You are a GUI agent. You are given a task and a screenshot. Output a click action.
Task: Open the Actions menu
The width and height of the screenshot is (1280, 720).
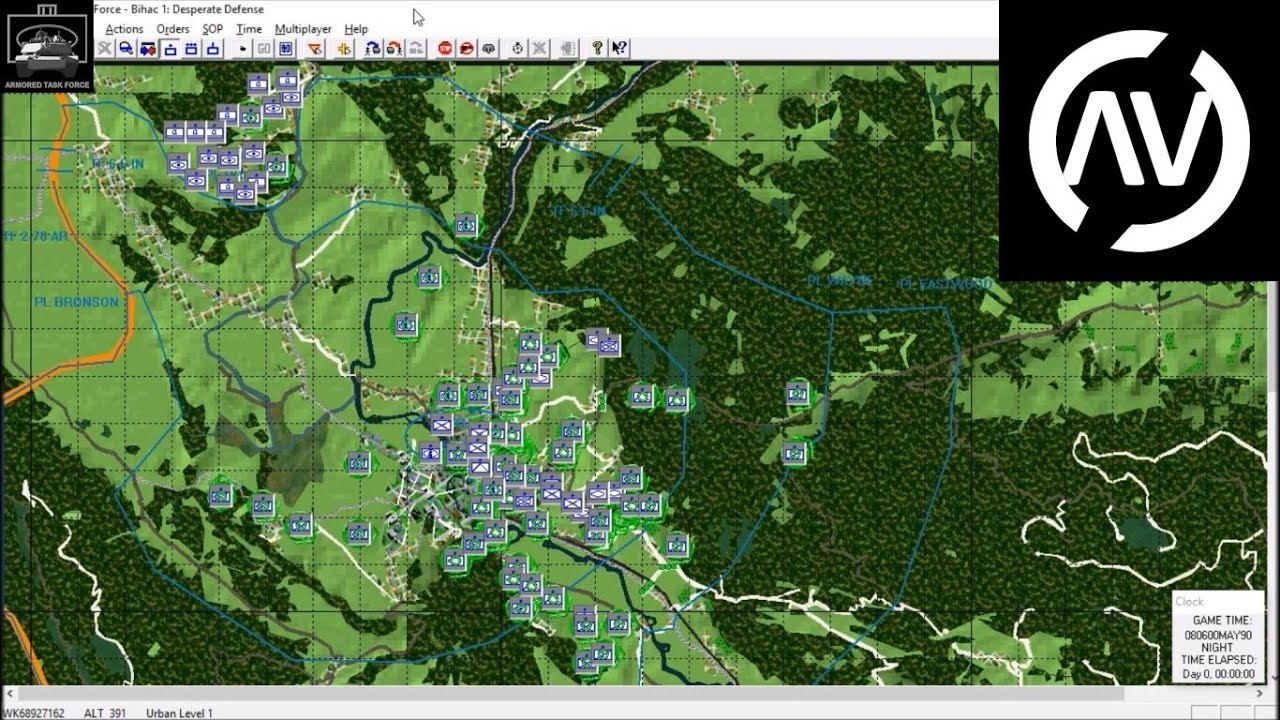tap(124, 29)
